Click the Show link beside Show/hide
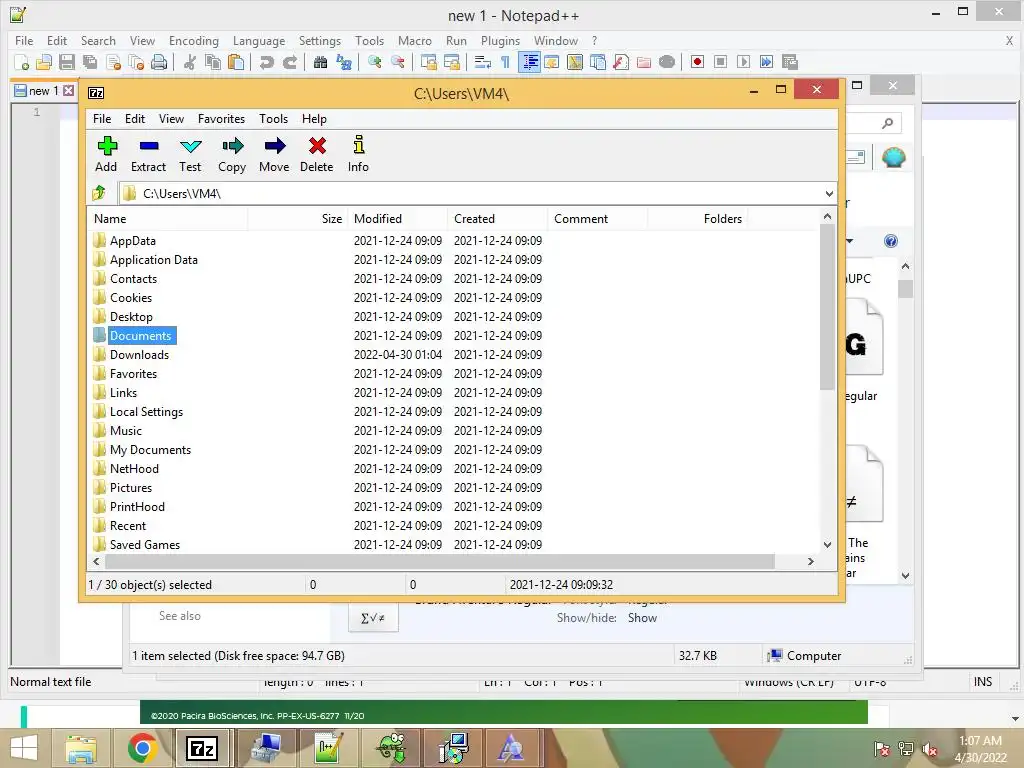This screenshot has width=1024, height=768. [x=642, y=618]
